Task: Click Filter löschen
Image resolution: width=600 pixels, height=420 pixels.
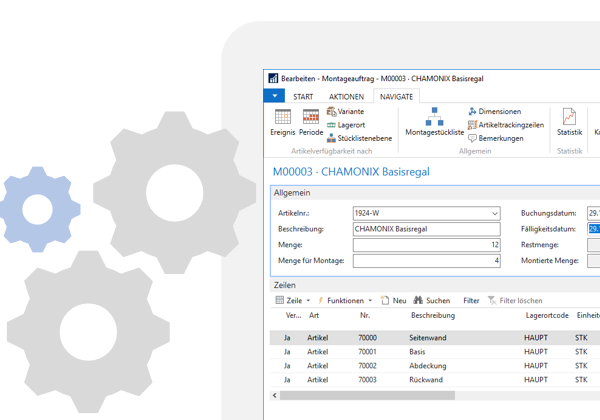Action: (515, 300)
